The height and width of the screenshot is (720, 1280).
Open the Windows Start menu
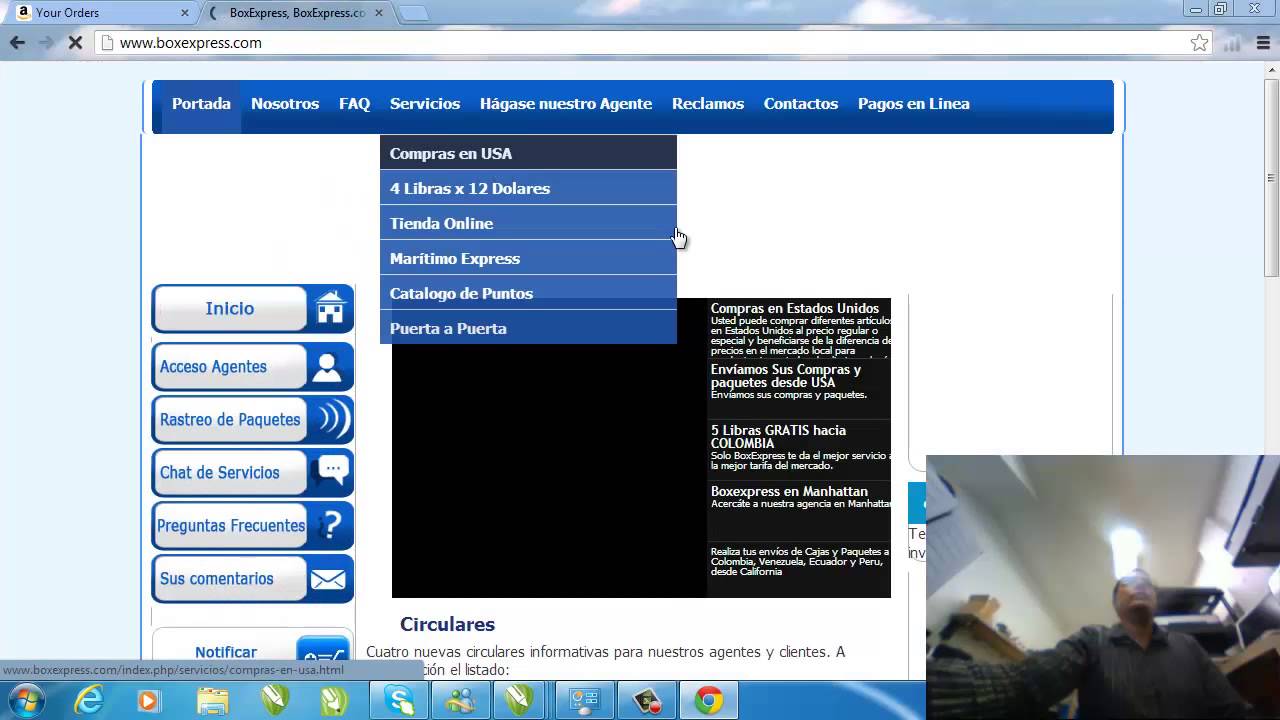click(27, 700)
